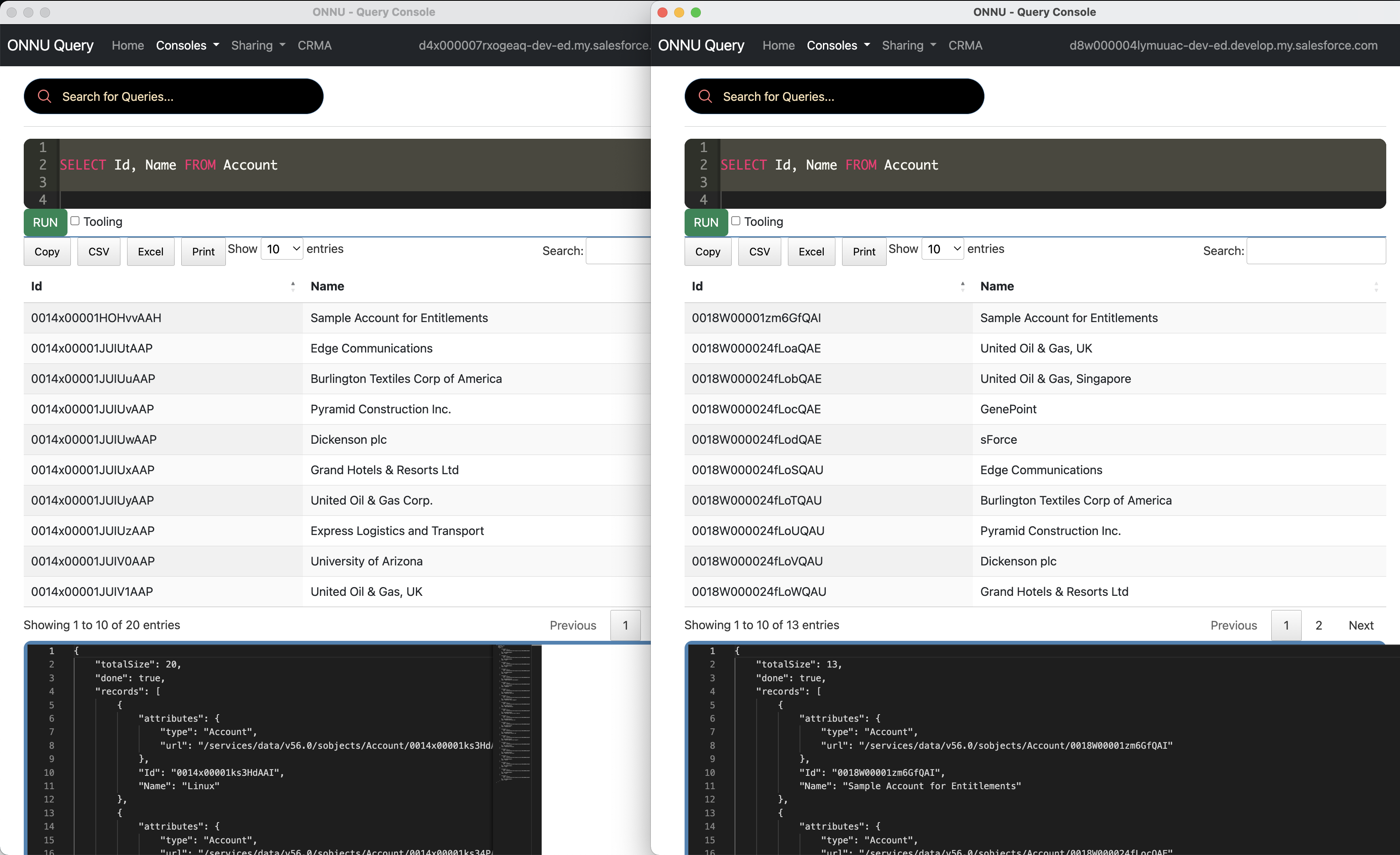Open the Show entries dropdown in left window
1400x855 pixels.
[282, 249]
